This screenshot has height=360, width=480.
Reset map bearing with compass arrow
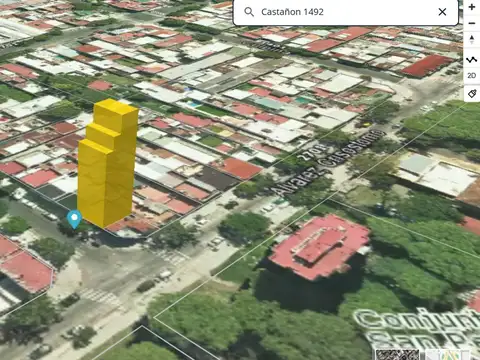coord(472,40)
